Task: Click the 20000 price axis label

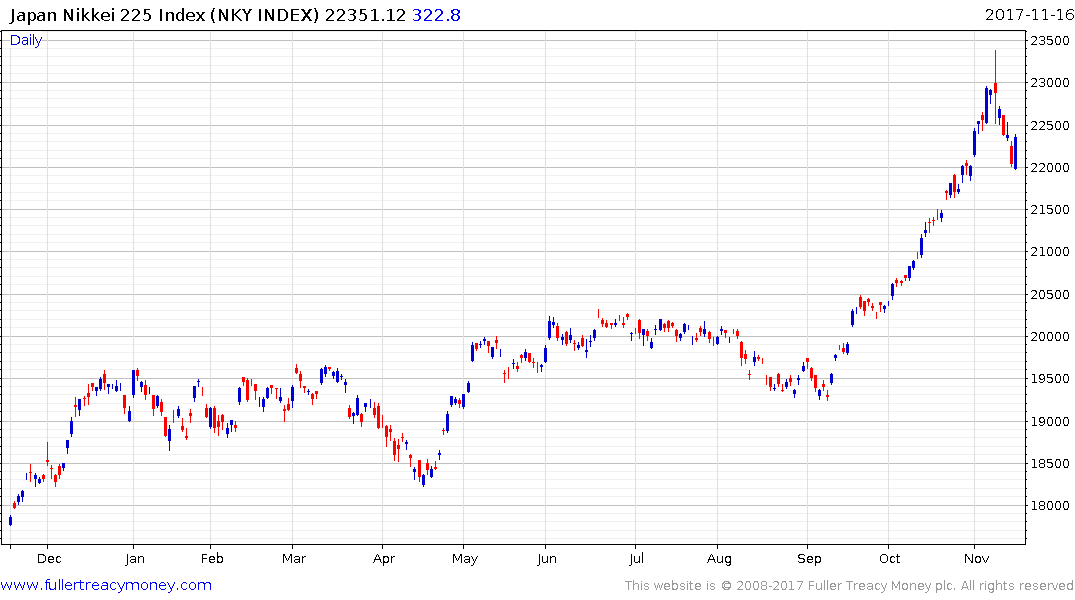Action: tap(1050, 337)
